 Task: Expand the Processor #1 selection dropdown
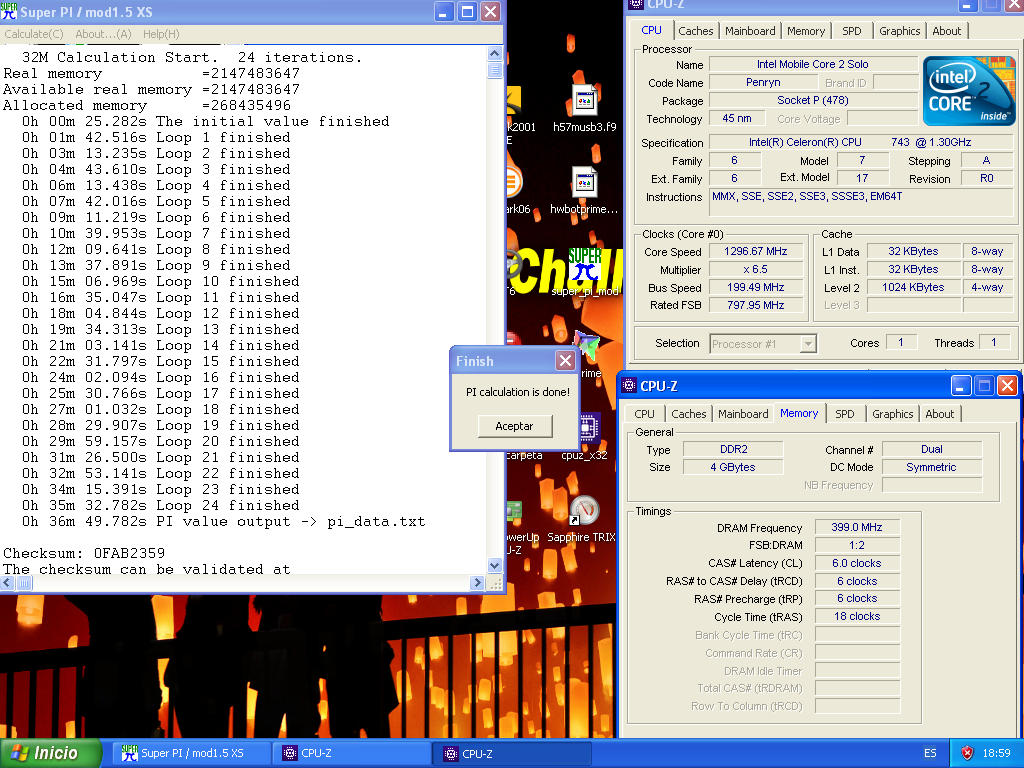pyautogui.click(x=808, y=344)
